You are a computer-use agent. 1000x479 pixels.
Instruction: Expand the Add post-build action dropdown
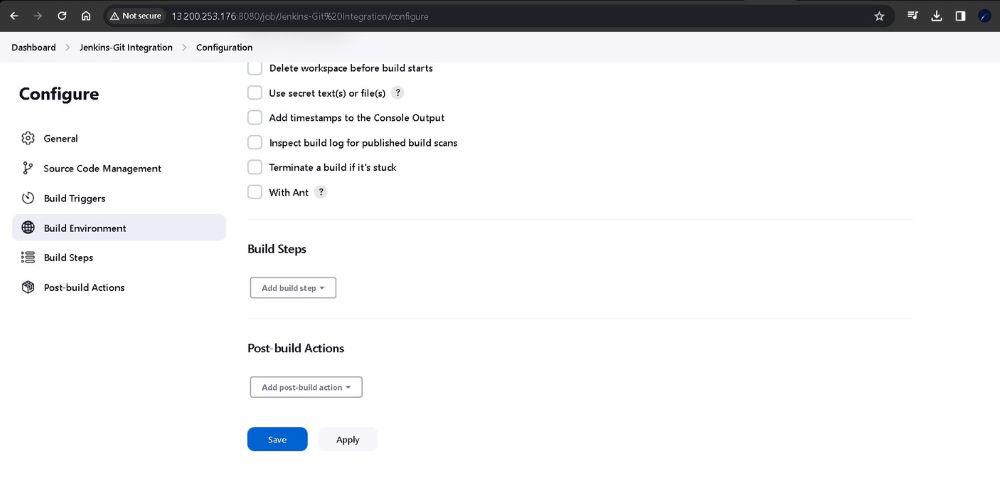[x=306, y=387]
